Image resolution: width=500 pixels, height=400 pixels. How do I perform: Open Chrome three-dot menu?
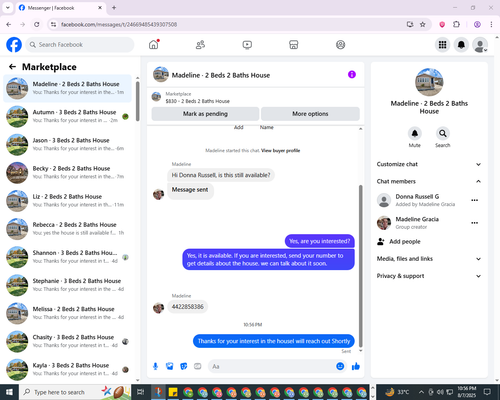tap(491, 24)
